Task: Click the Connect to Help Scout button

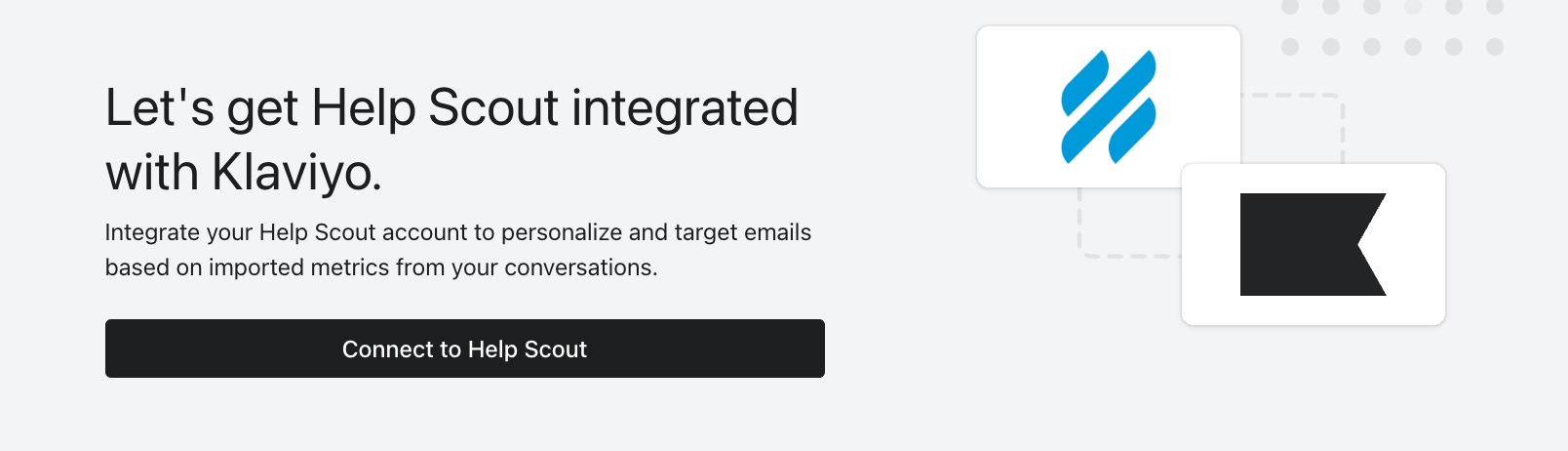Action: tap(464, 348)
